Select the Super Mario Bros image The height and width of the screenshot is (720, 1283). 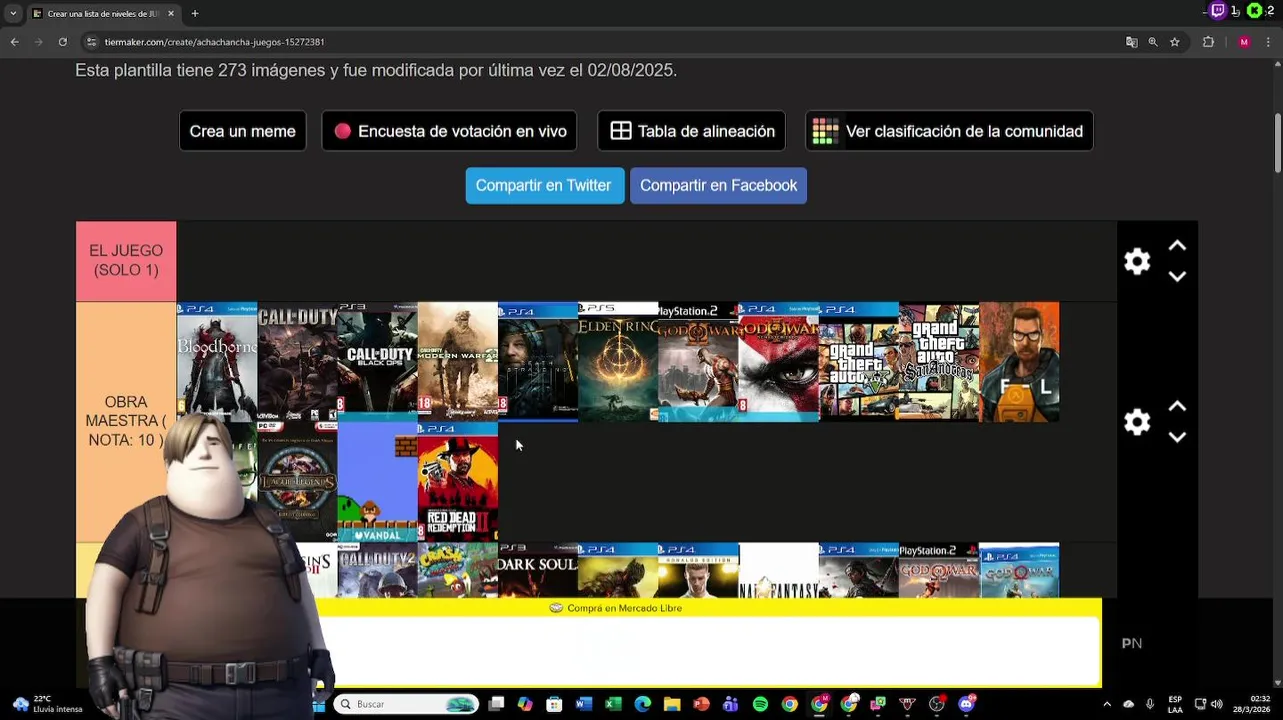[x=377, y=482]
